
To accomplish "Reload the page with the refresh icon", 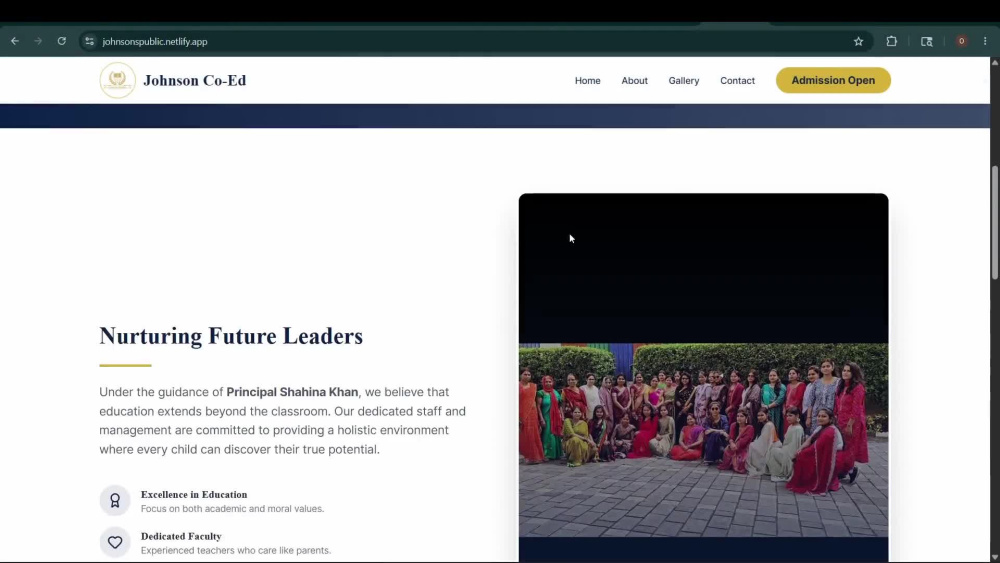I will tap(62, 41).
